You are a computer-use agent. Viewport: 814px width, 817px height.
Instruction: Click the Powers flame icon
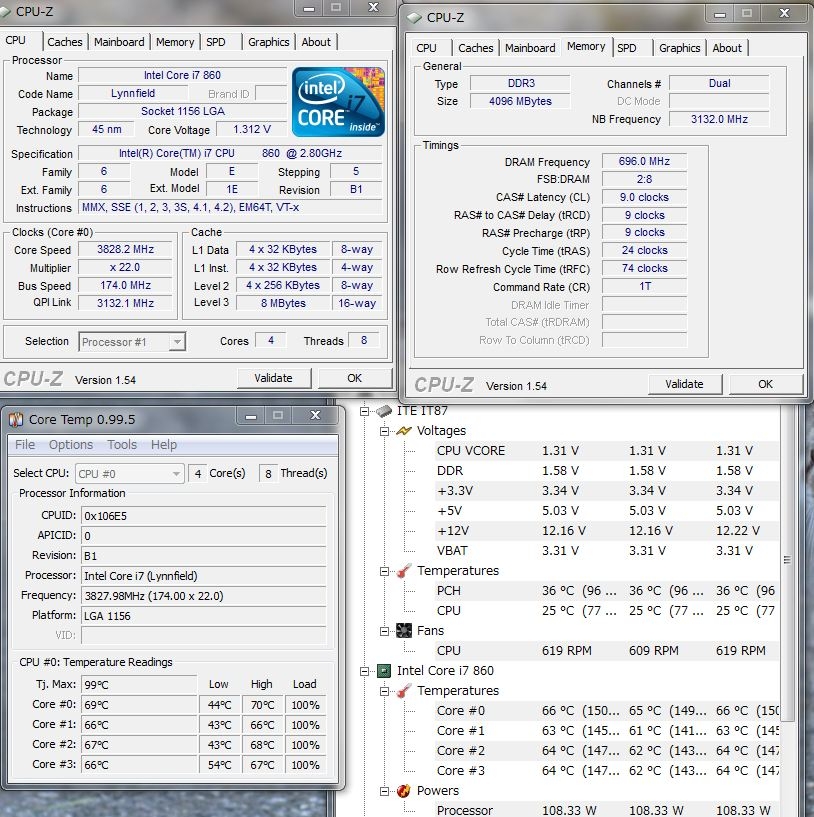pos(404,791)
